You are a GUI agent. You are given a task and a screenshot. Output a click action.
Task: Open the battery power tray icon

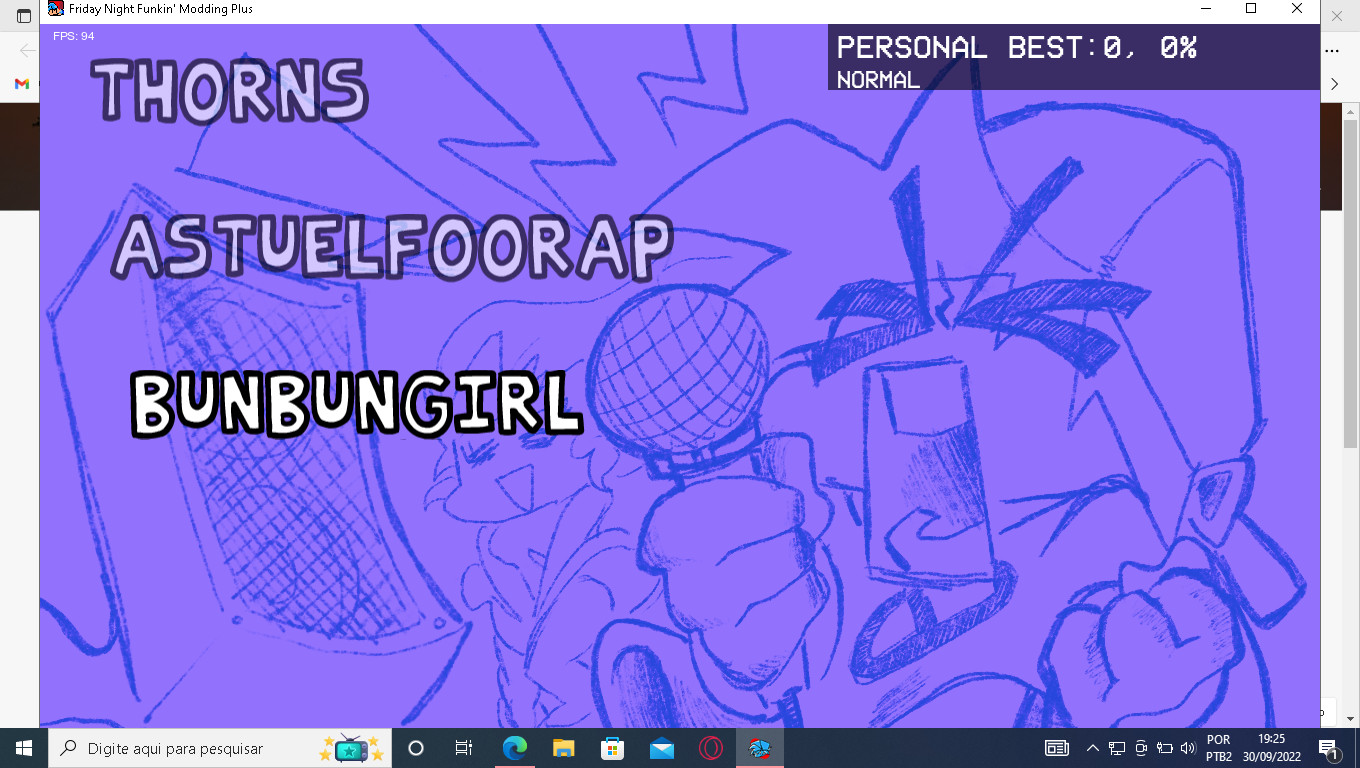pyautogui.click(x=1164, y=748)
